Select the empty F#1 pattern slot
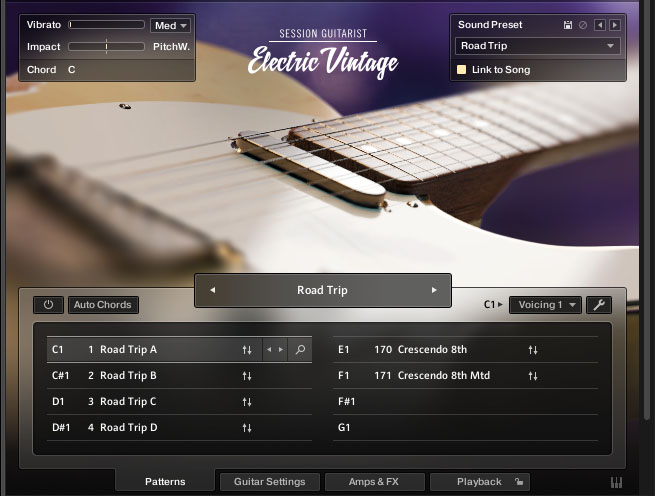Screen dimensions: 655x496 [465, 402]
